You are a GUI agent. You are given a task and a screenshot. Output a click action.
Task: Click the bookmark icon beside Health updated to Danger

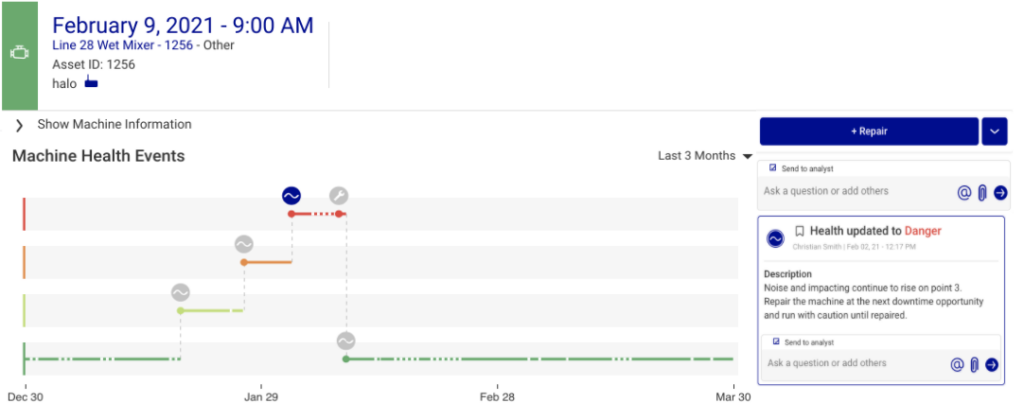pyautogui.click(x=799, y=231)
